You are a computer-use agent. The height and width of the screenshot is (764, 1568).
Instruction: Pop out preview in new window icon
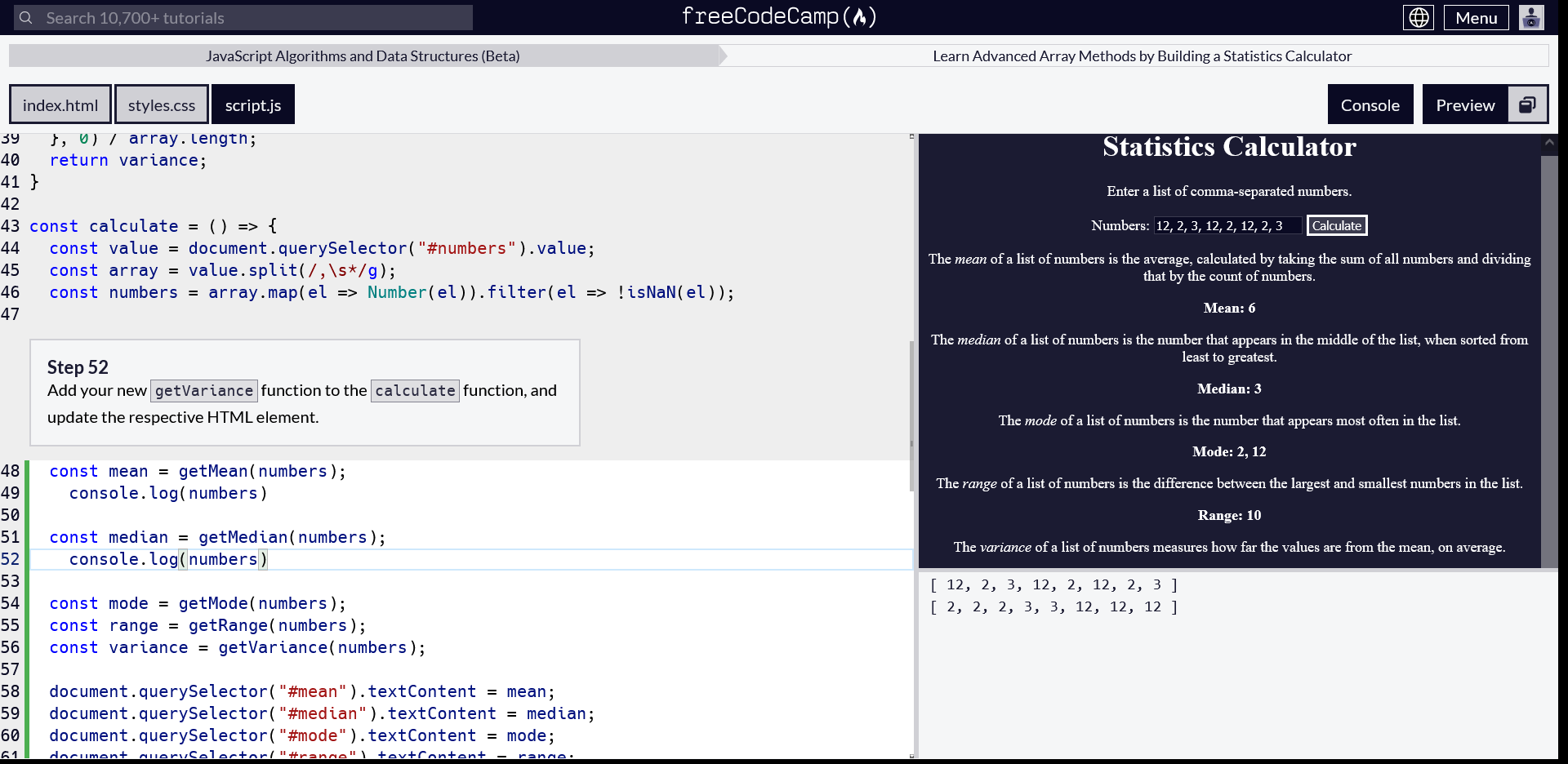pos(1527,104)
